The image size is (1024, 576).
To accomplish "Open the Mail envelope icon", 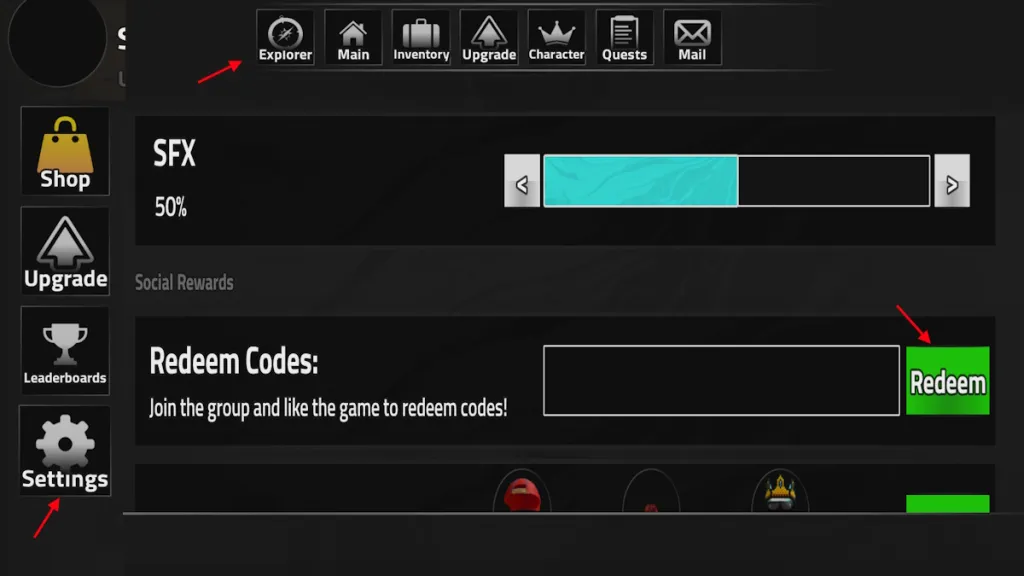I will tap(692, 38).
